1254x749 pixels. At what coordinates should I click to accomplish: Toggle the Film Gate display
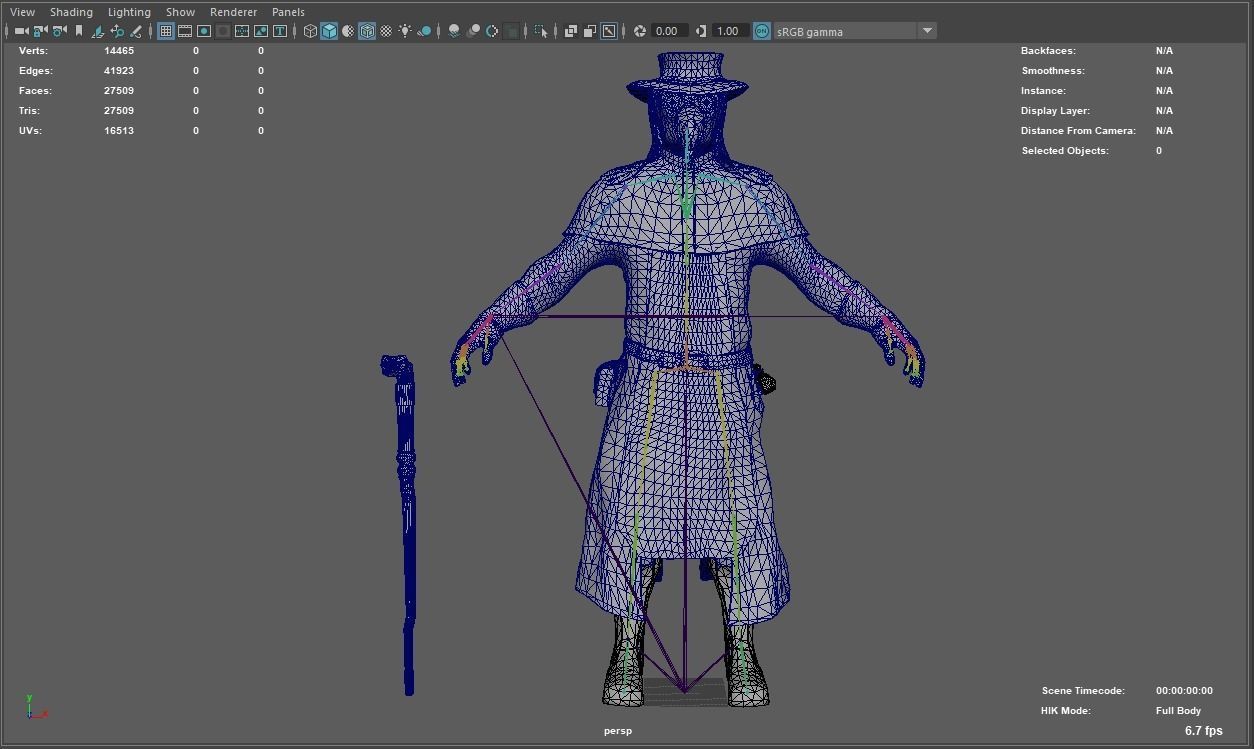185,31
